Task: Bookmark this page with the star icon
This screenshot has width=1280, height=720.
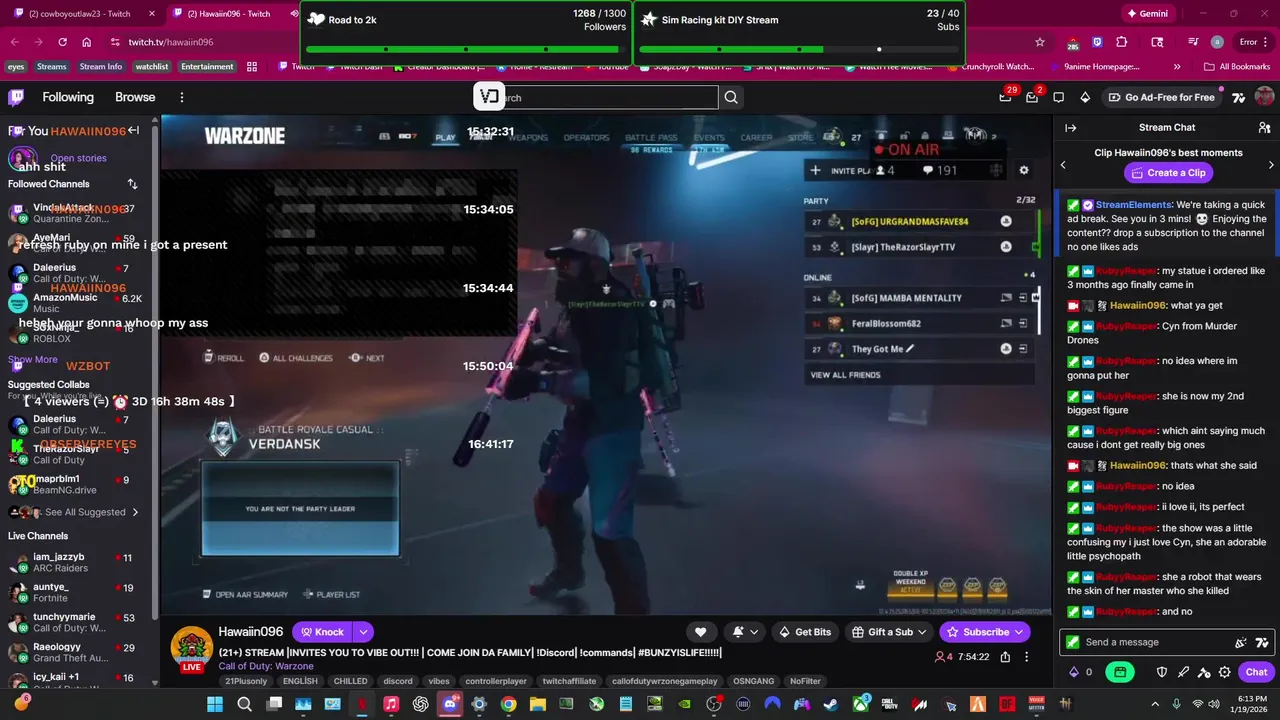Action: pyautogui.click(x=1040, y=42)
